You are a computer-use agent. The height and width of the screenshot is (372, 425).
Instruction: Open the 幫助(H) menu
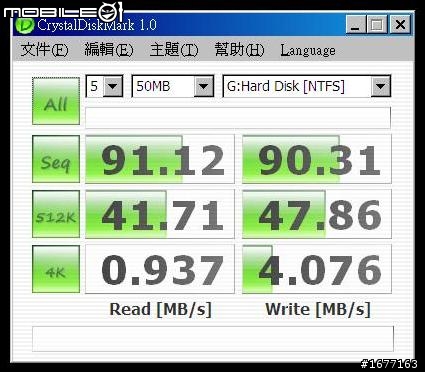(x=239, y=50)
